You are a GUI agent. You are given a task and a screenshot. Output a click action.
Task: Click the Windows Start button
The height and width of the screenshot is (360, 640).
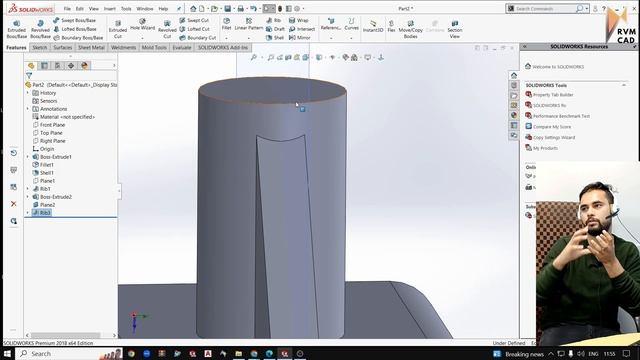coord(7,353)
